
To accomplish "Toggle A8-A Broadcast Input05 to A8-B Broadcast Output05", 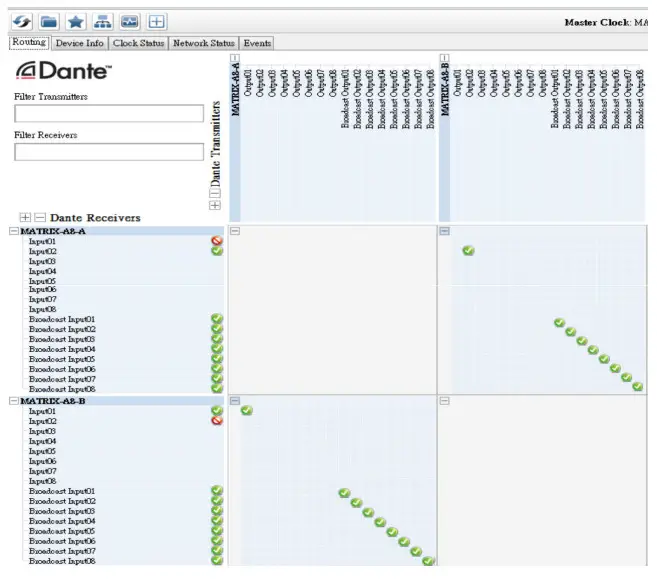I will click(604, 359).
